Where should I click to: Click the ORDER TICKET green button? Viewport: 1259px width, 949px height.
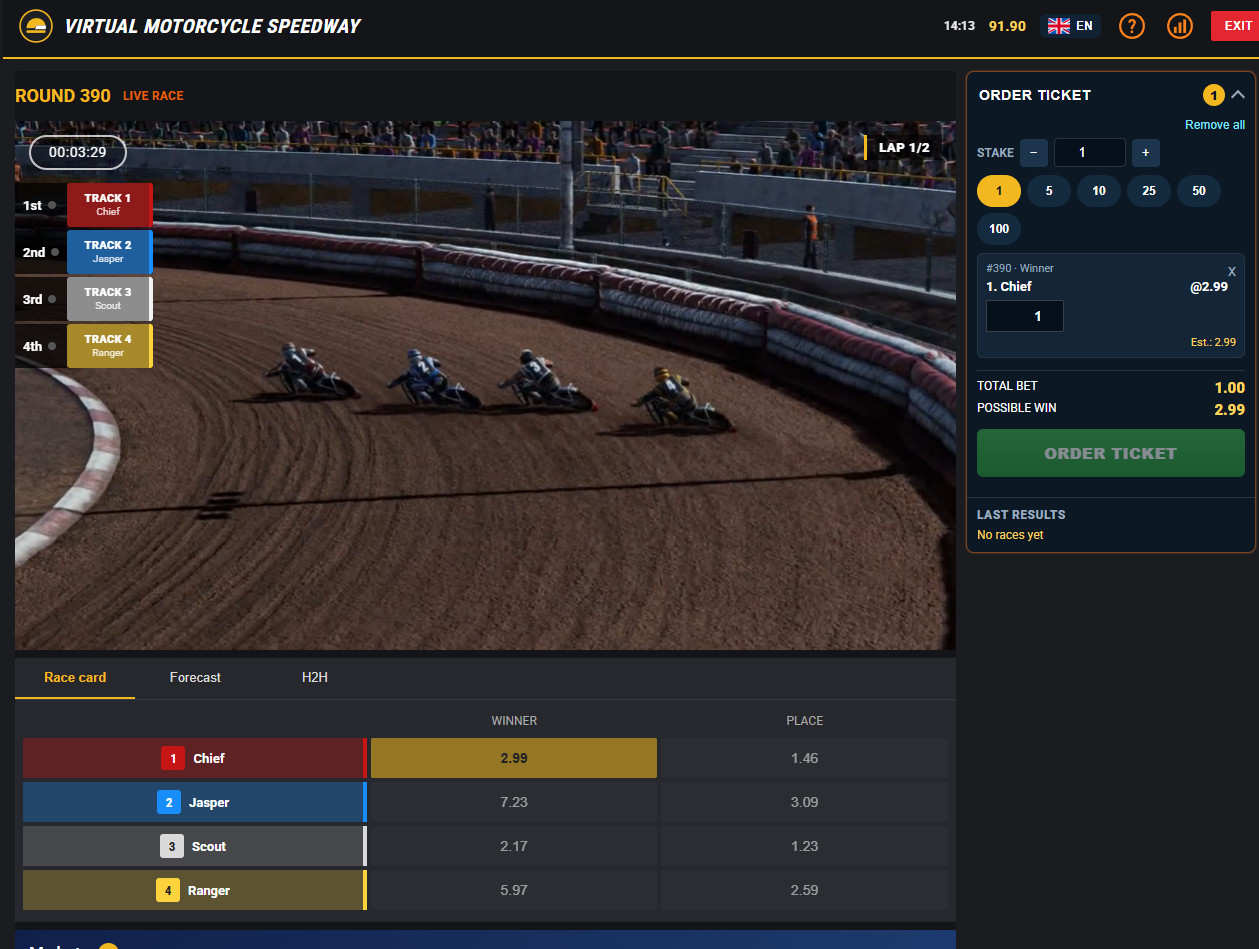click(x=1111, y=453)
